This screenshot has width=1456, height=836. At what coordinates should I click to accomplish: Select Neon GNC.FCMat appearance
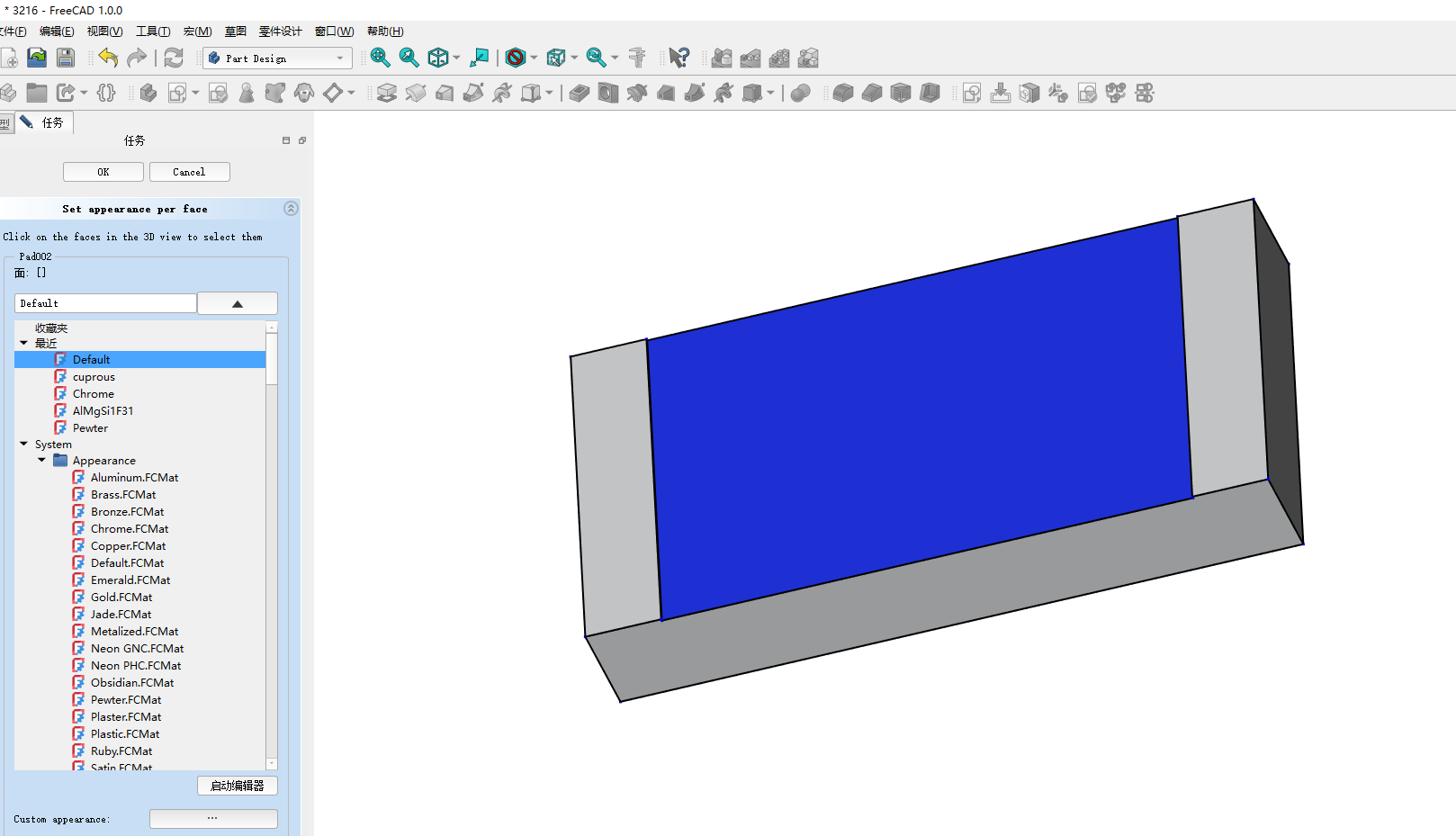pos(137,649)
